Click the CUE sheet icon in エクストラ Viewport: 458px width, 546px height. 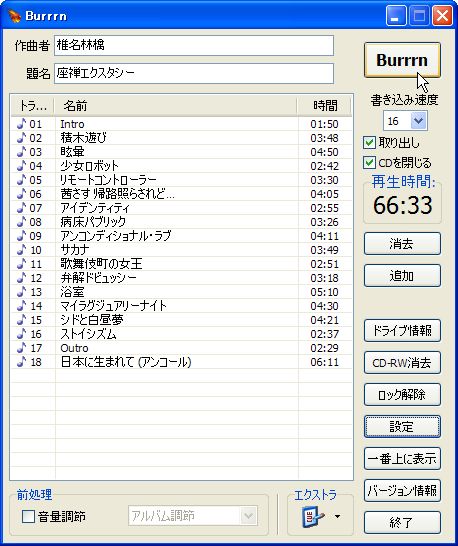click(x=313, y=516)
